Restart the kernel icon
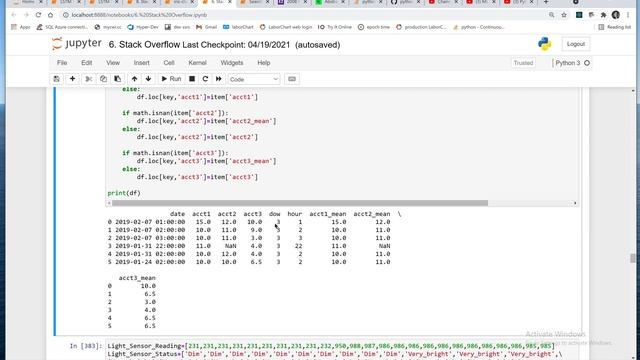 pos(205,79)
